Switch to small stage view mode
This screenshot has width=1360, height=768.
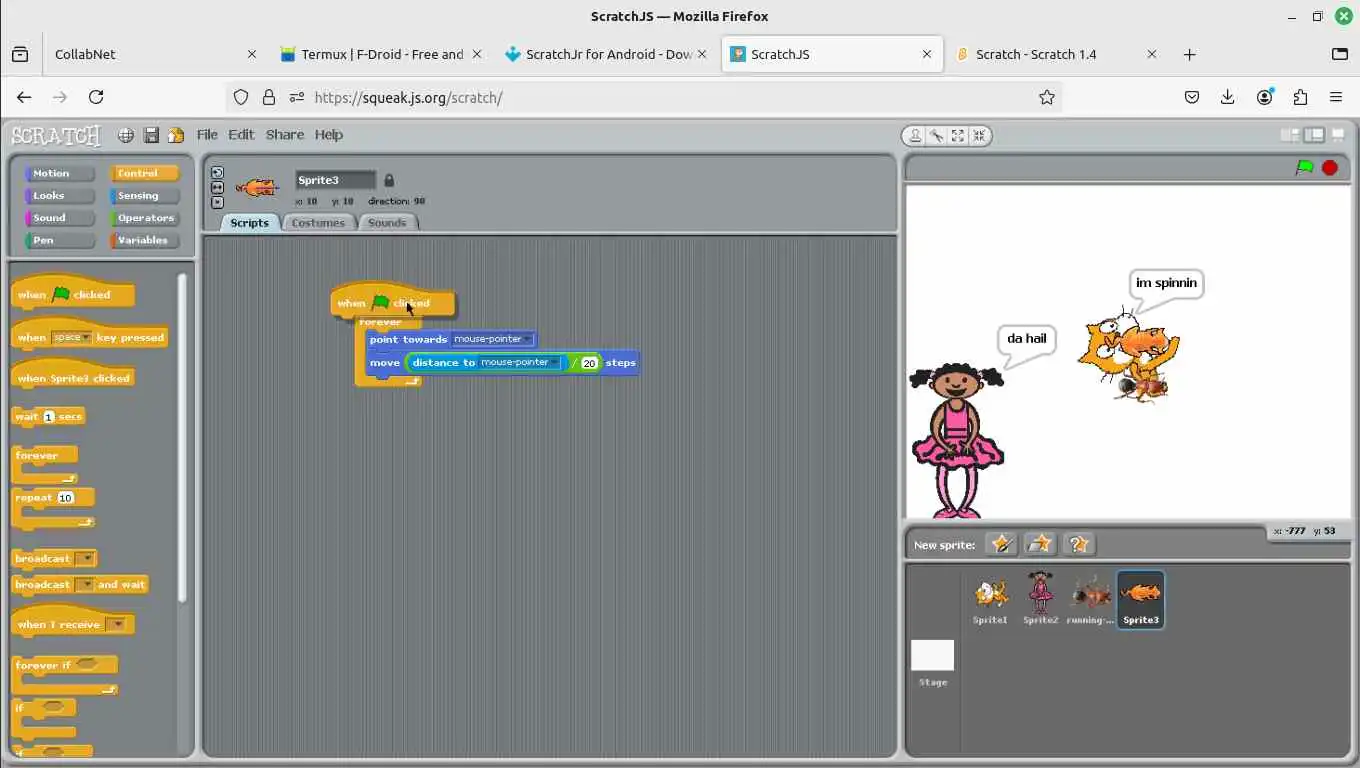[x=1290, y=135]
